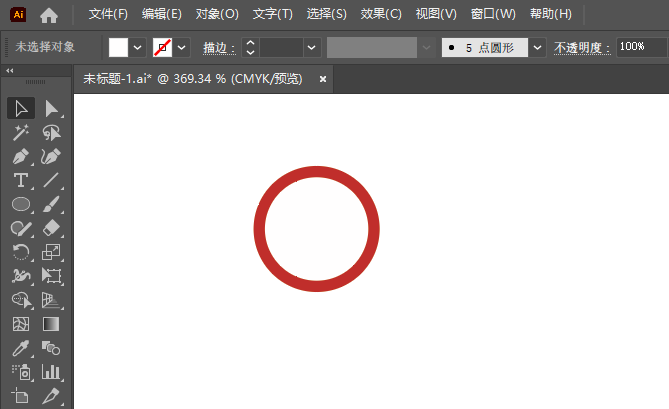Select the Rotate tool
The height and width of the screenshot is (409, 669).
(x=21, y=252)
